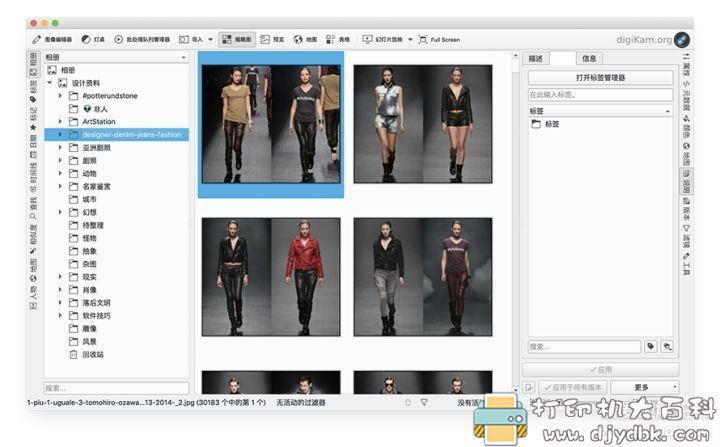Collapse the 设计资料 album tree node
Viewport: 720px width, 447px height.
tap(50, 83)
